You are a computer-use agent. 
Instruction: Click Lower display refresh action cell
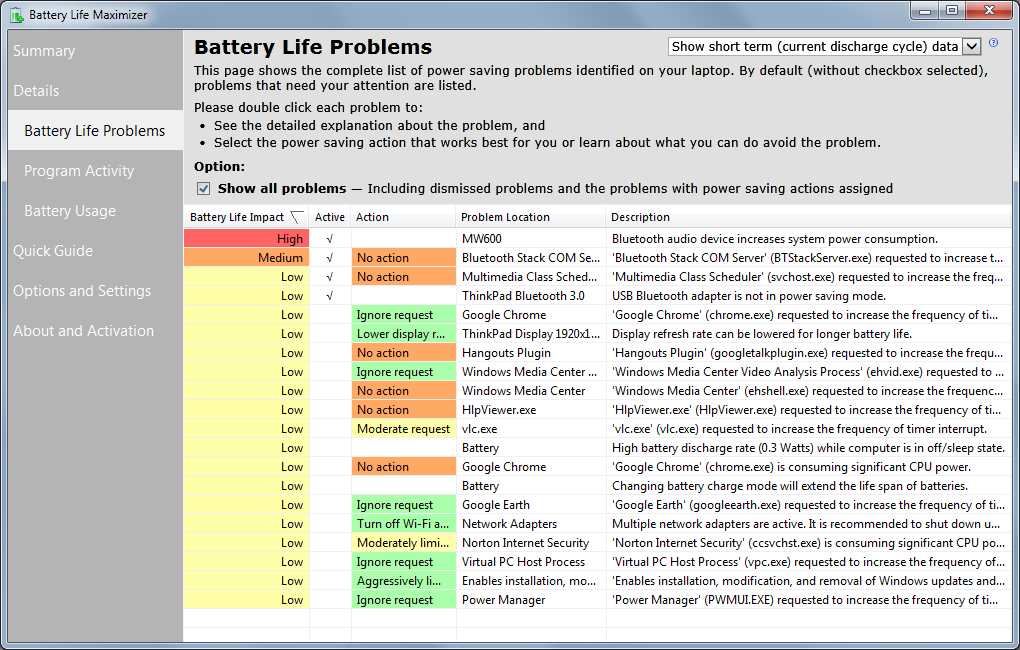coord(404,334)
